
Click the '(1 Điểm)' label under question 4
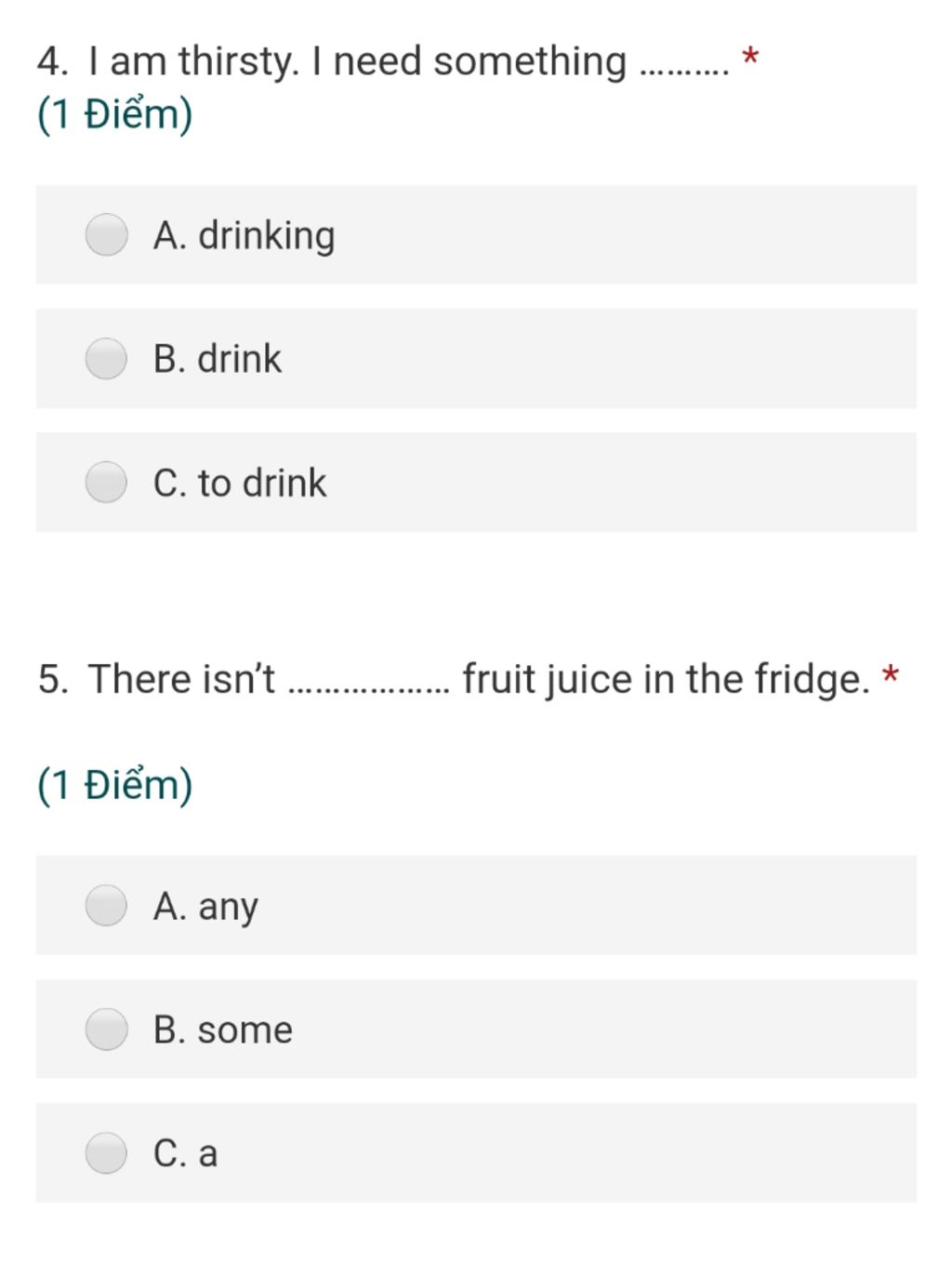click(115, 115)
